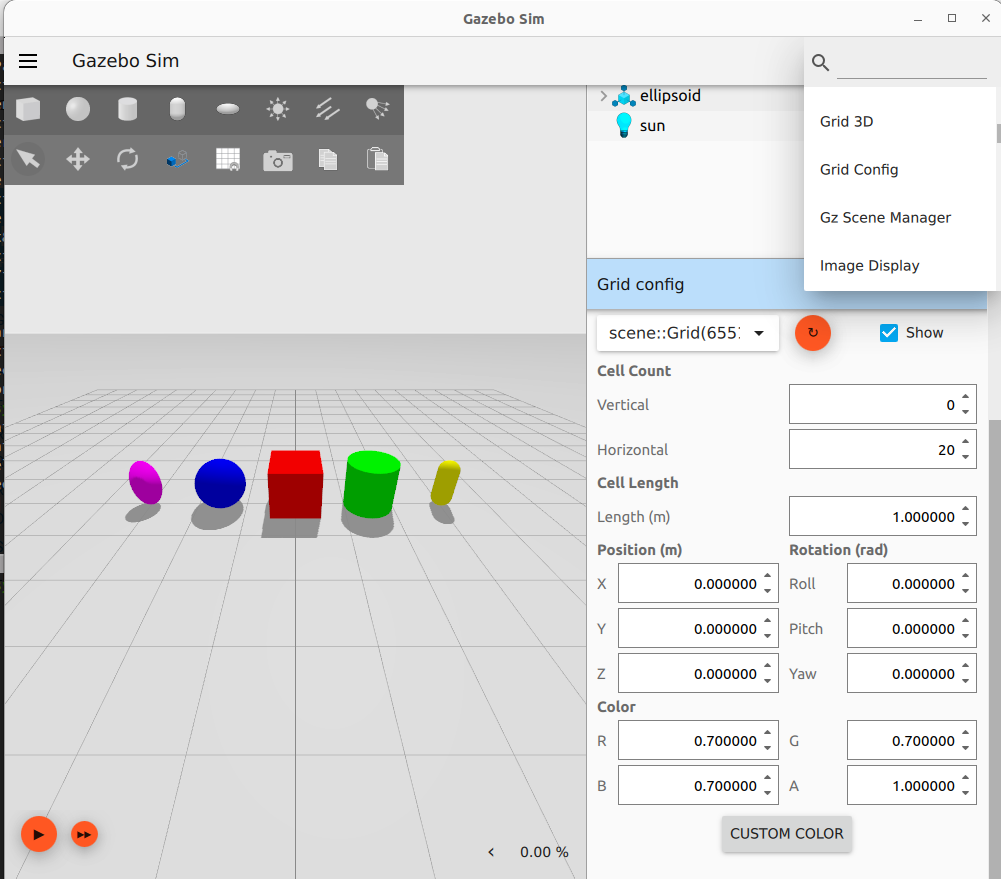1001x879 pixels.
Task: Take a screenshot with camera icon
Action: point(278,160)
